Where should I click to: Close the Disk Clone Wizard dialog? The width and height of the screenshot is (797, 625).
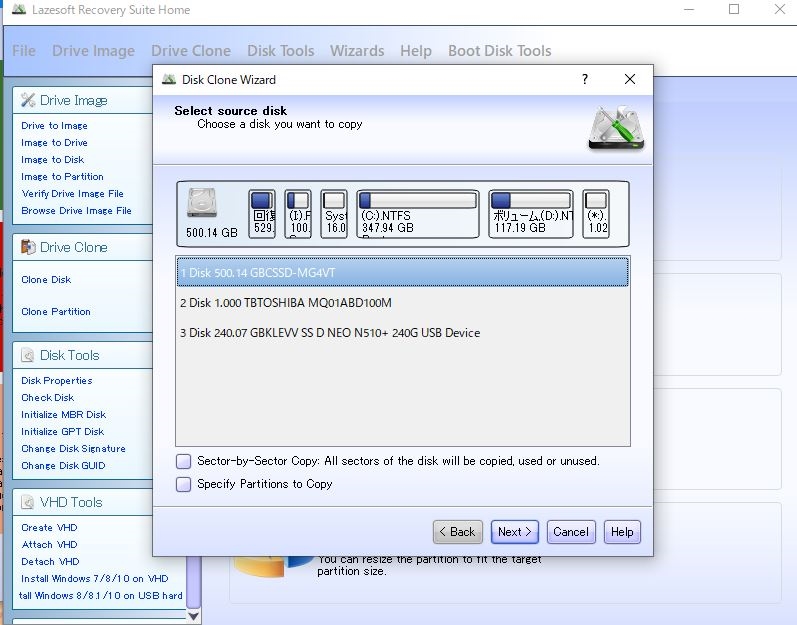pos(630,79)
